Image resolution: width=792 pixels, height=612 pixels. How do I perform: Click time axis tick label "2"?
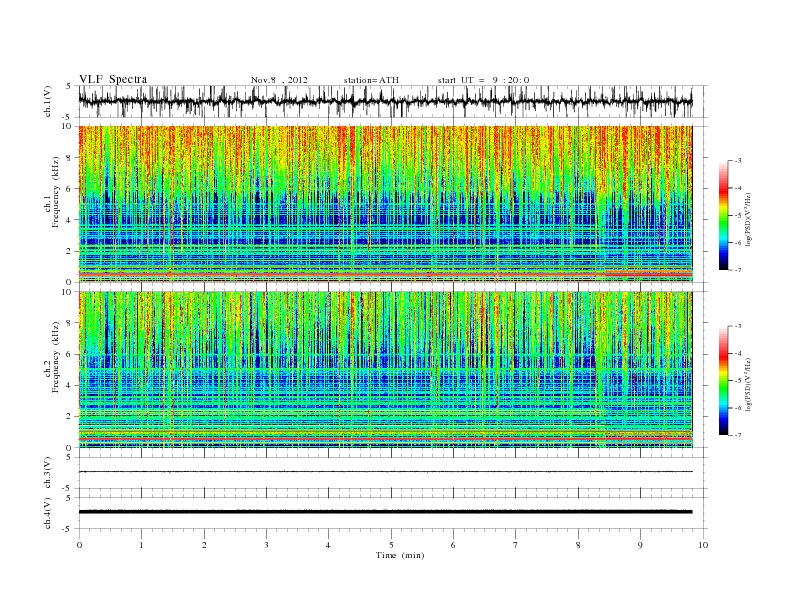pos(204,545)
